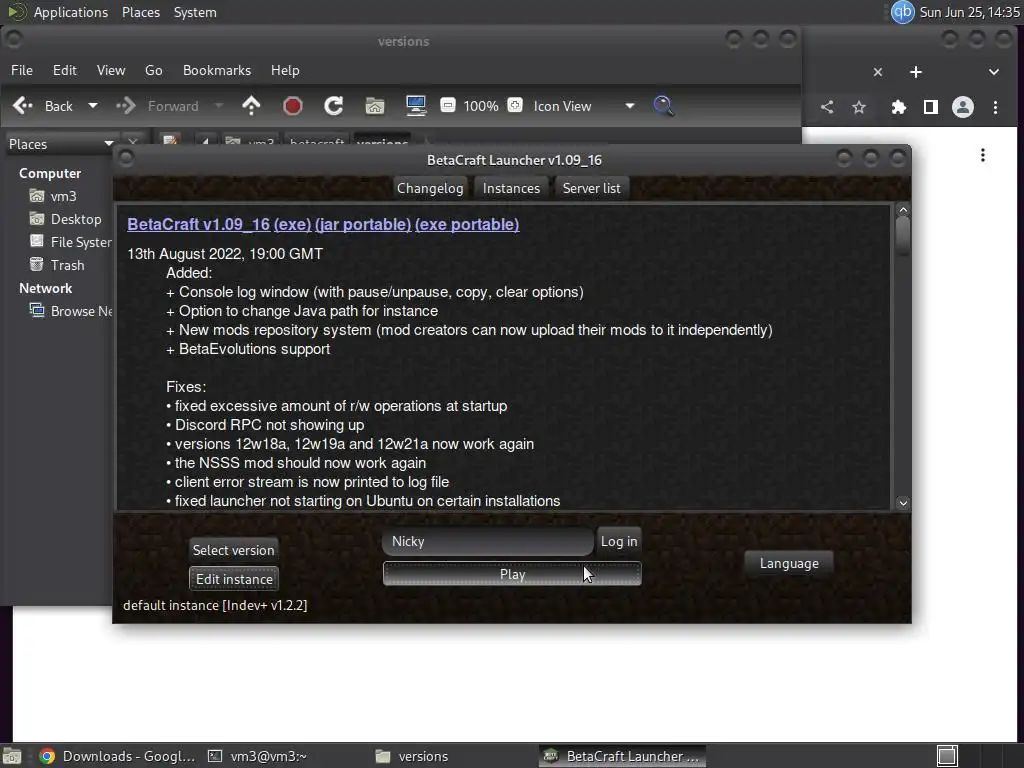The image size is (1024, 768).
Task: Click the red Stop loading icon
Action: tap(293, 106)
